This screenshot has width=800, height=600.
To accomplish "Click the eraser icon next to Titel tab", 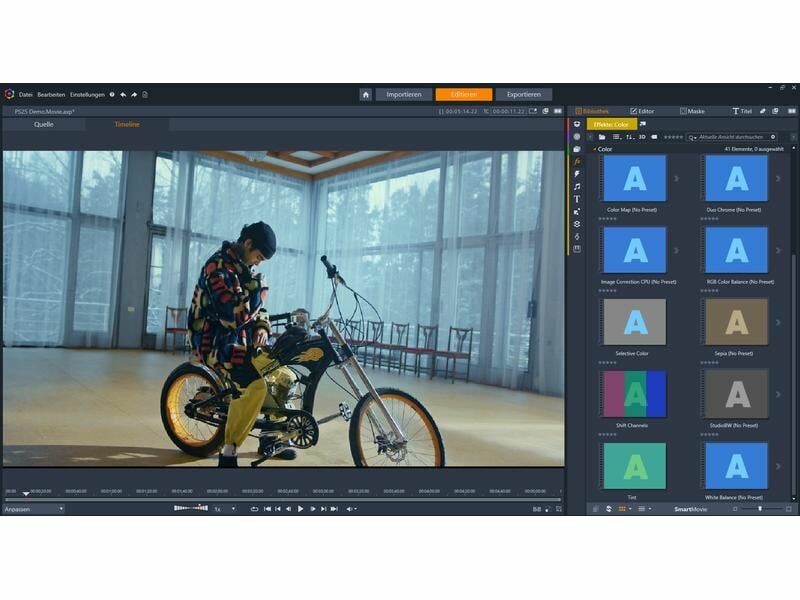I will (763, 111).
